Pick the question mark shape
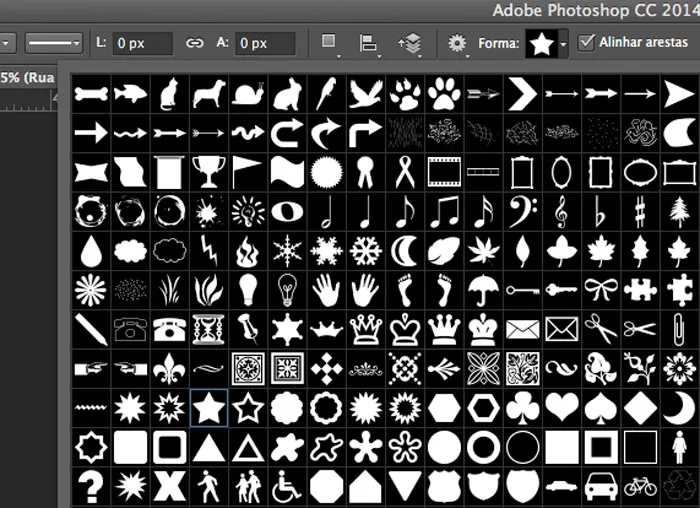700x508 pixels. pos(91,486)
